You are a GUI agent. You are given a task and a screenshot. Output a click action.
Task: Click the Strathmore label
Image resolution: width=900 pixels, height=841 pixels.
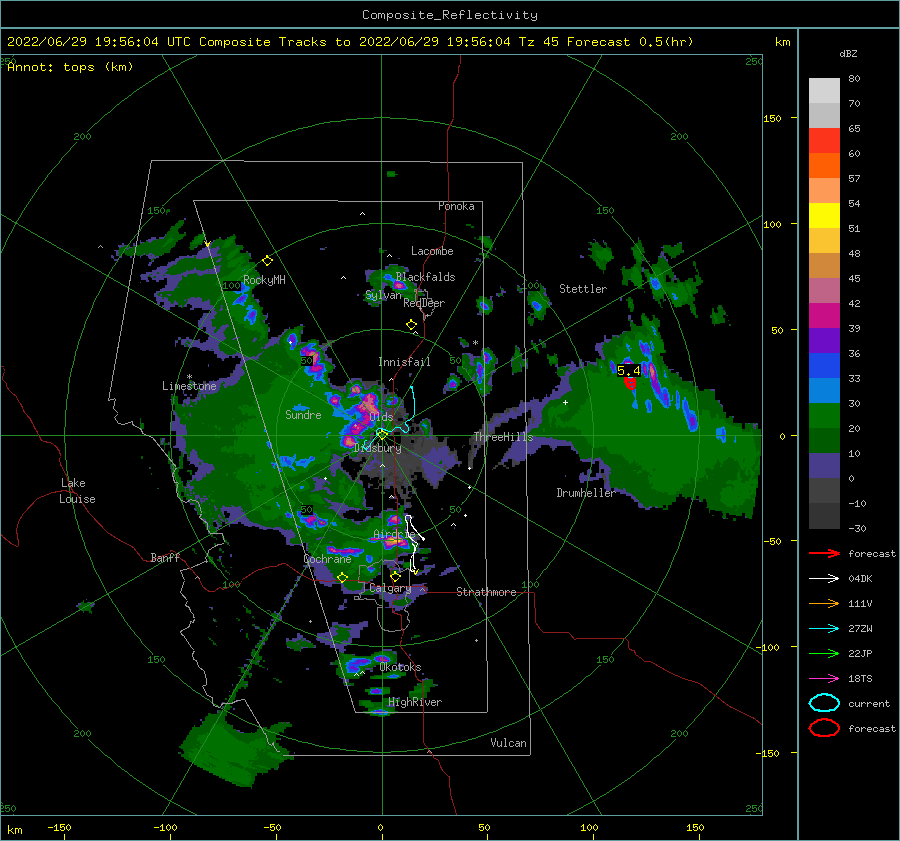tap(486, 592)
